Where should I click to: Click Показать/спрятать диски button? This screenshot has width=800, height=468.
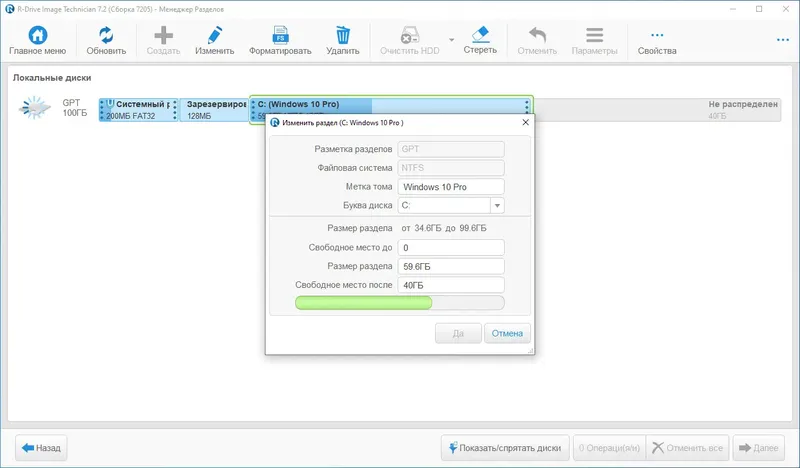pyautogui.click(x=505, y=448)
